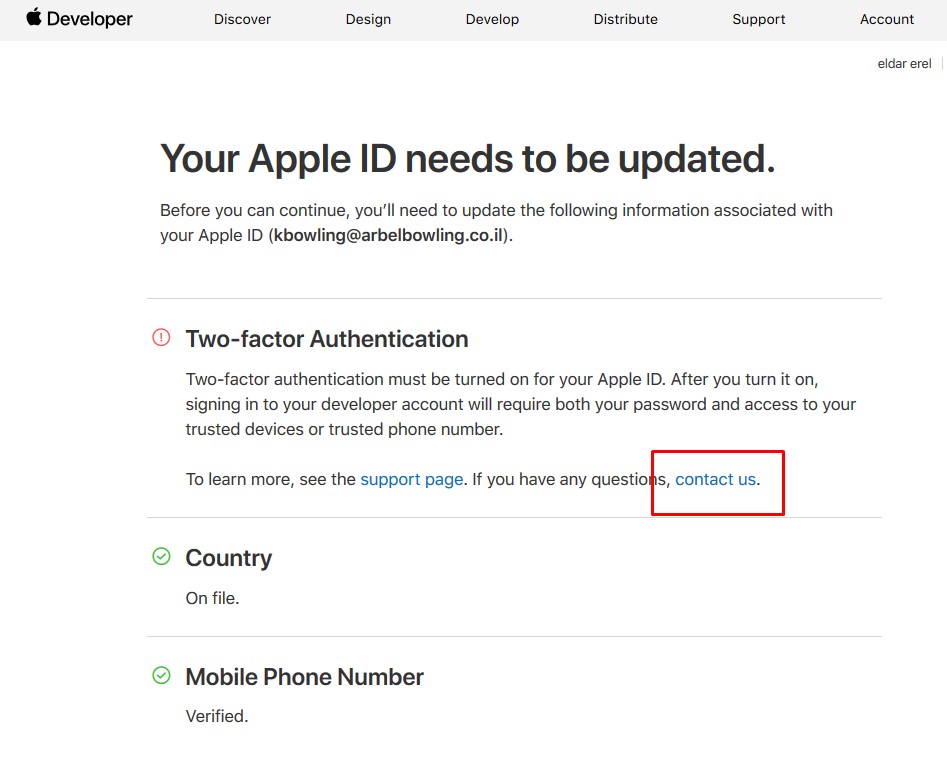
Task: Click the "Verified." status text
Action: coord(217,716)
